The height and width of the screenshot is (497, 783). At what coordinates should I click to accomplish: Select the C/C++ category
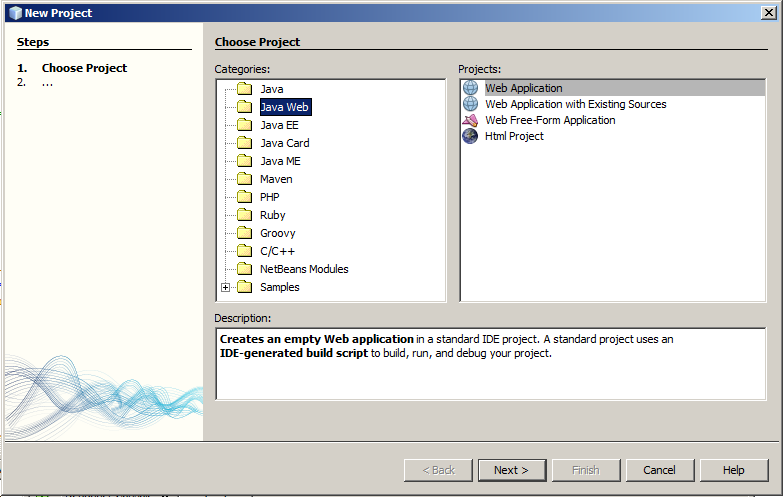pos(277,251)
